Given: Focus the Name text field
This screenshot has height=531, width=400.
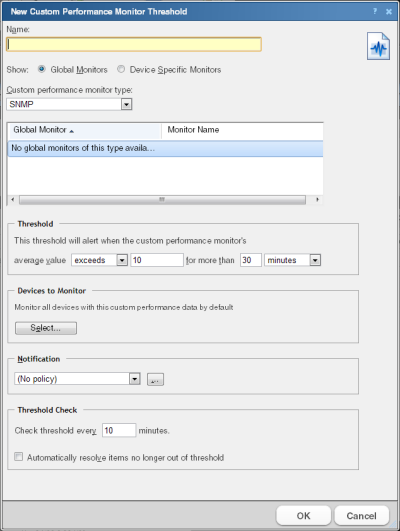Looking at the screenshot, I should (134, 44).
